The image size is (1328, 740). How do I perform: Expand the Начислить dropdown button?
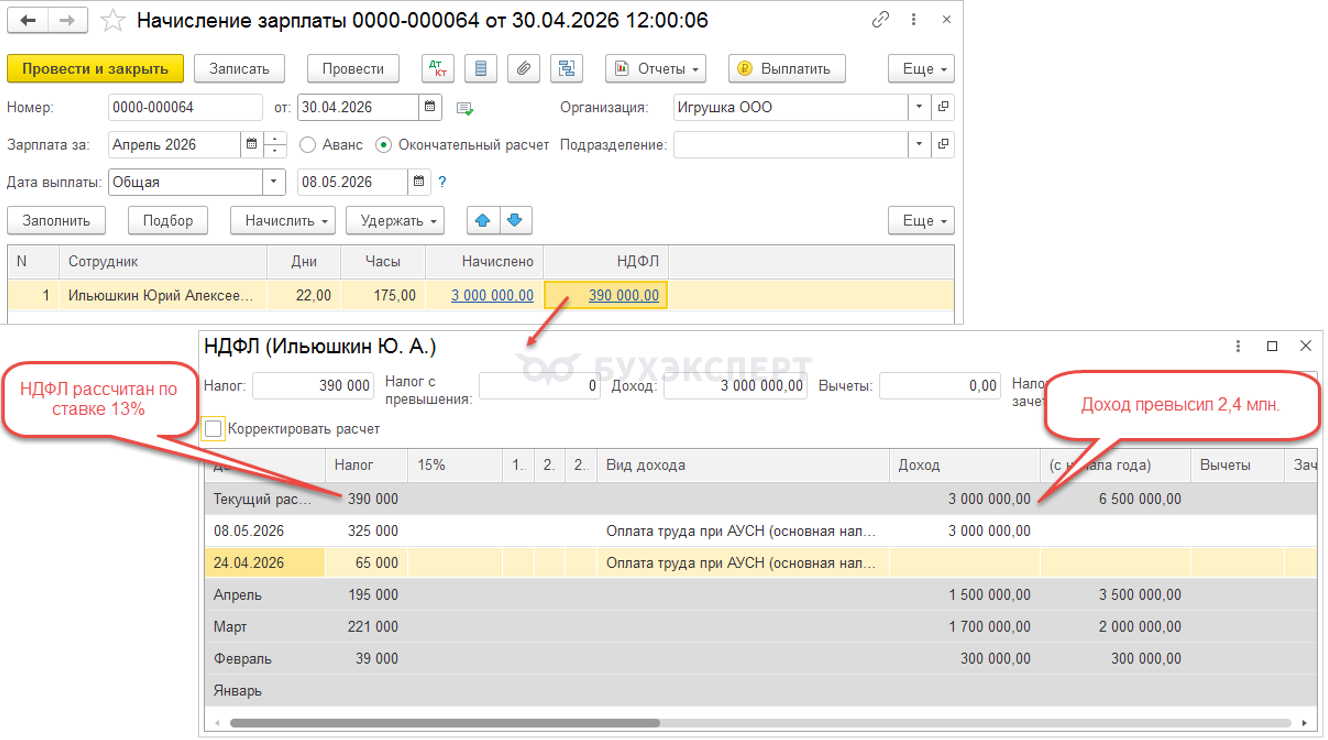tap(285, 220)
